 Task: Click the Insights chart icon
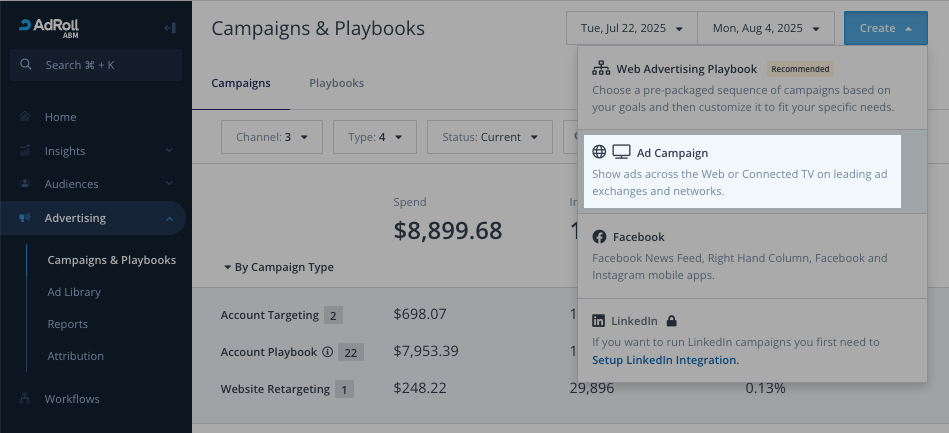click(x=24, y=151)
